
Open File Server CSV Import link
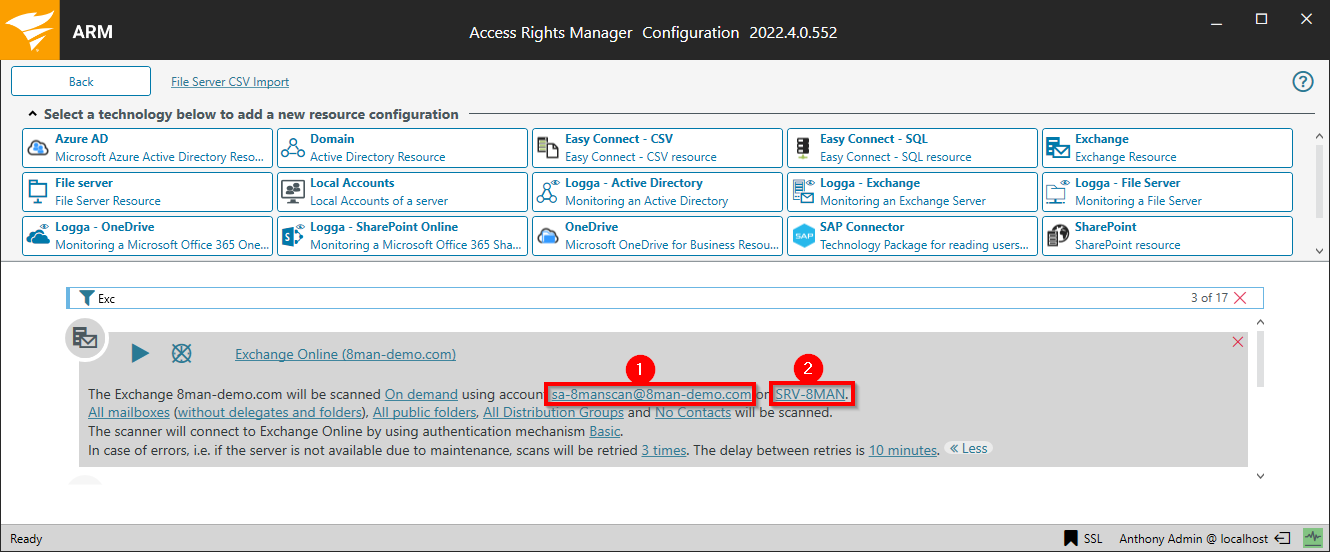pyautogui.click(x=230, y=82)
